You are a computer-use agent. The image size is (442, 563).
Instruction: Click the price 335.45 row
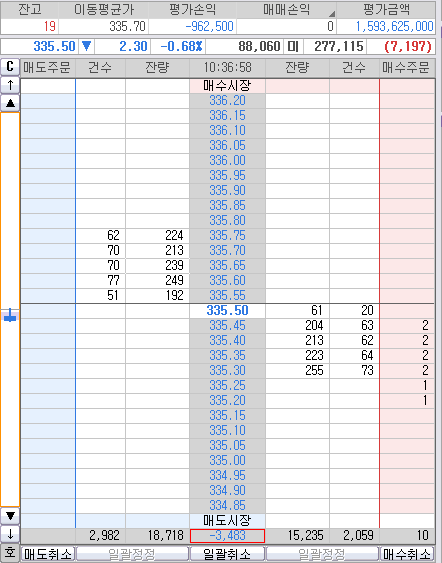click(227, 326)
